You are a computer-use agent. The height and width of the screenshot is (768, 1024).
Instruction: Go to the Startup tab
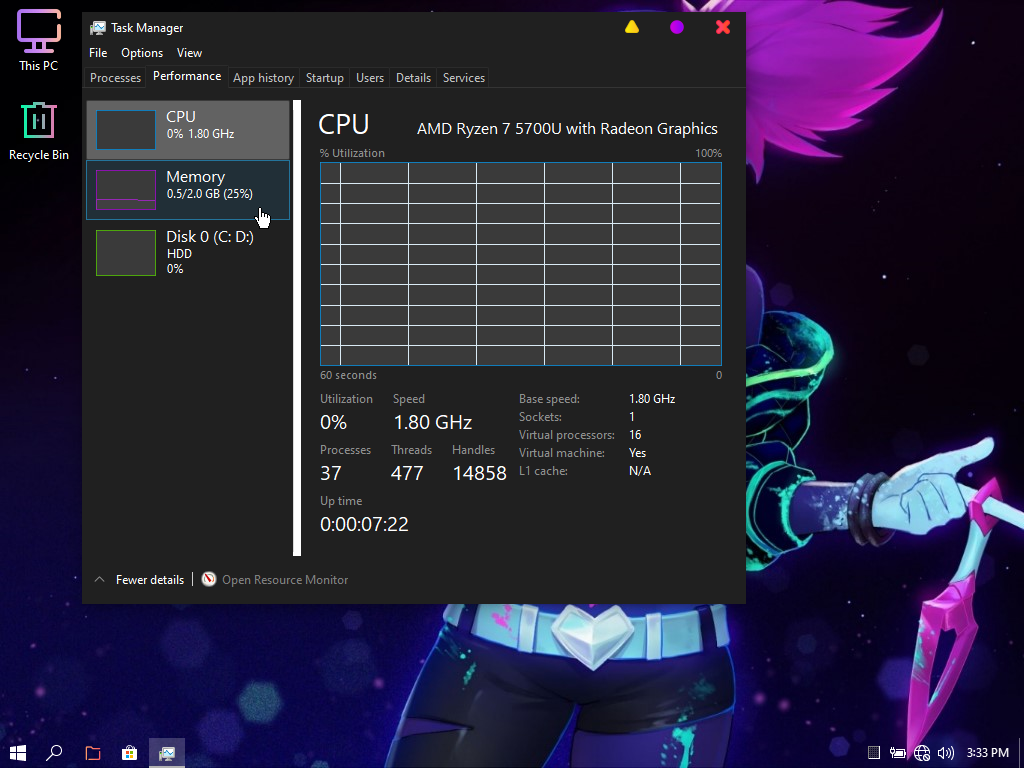coord(325,78)
